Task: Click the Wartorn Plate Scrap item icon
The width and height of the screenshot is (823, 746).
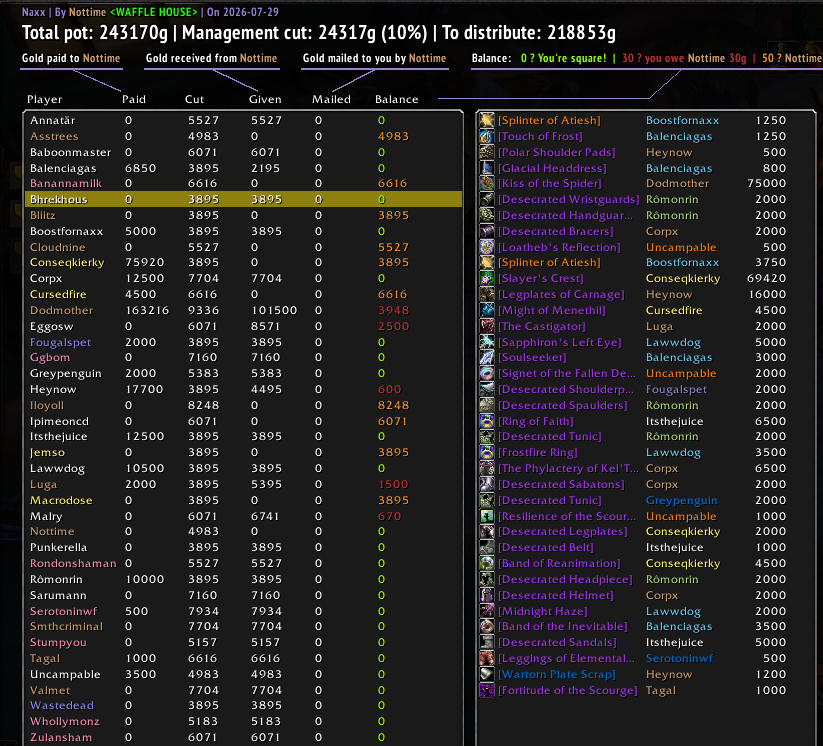Action: click(487, 674)
